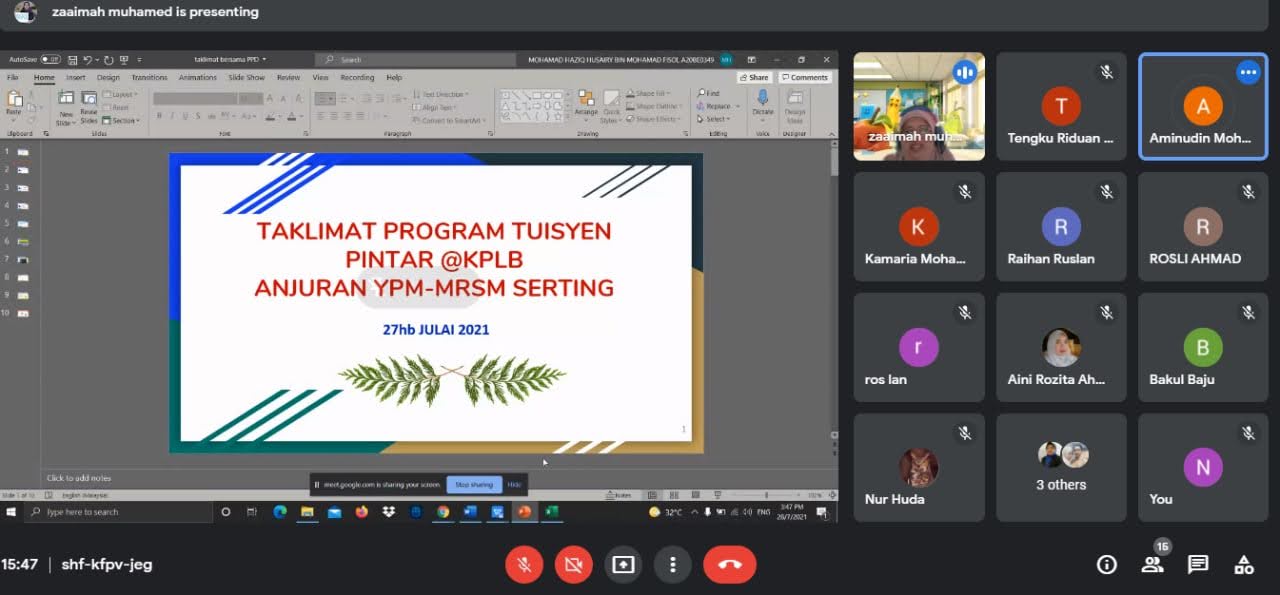Open the Slide Show ribbon tab

point(246,78)
